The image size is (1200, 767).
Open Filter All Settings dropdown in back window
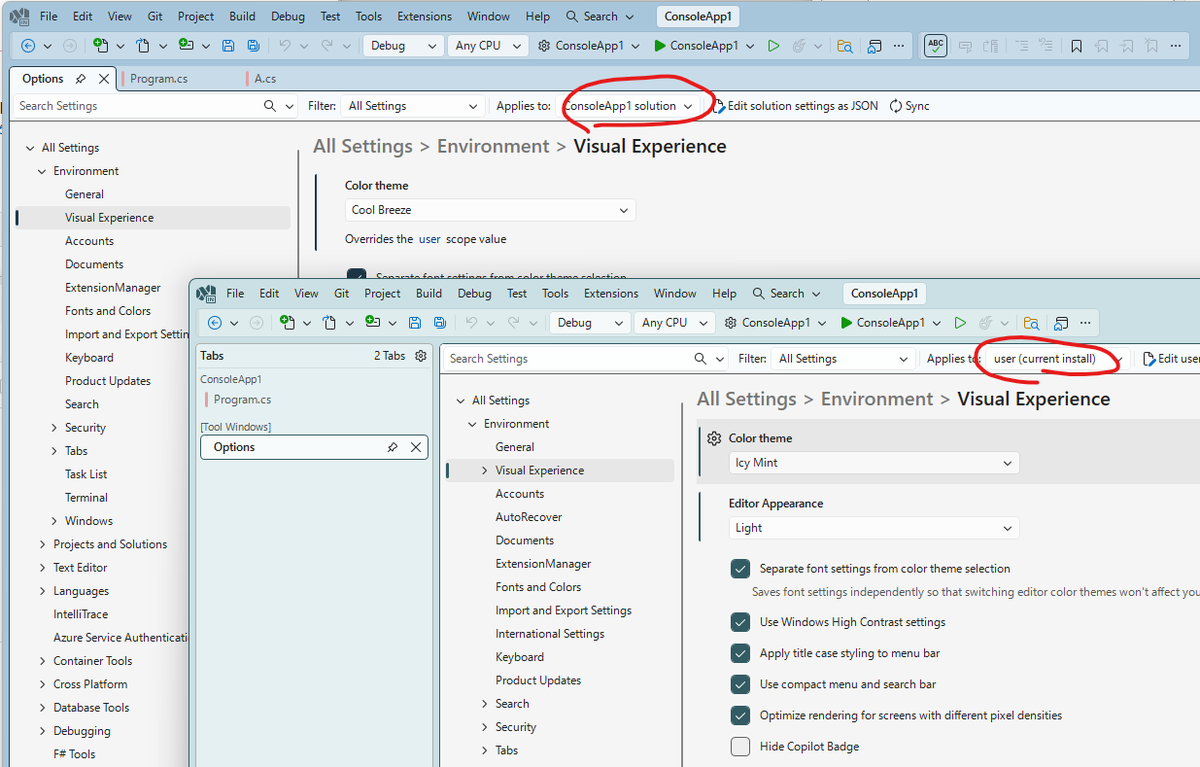[x=412, y=106]
